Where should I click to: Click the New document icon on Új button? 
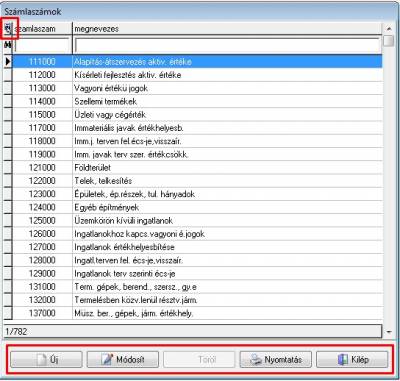tap(42, 360)
